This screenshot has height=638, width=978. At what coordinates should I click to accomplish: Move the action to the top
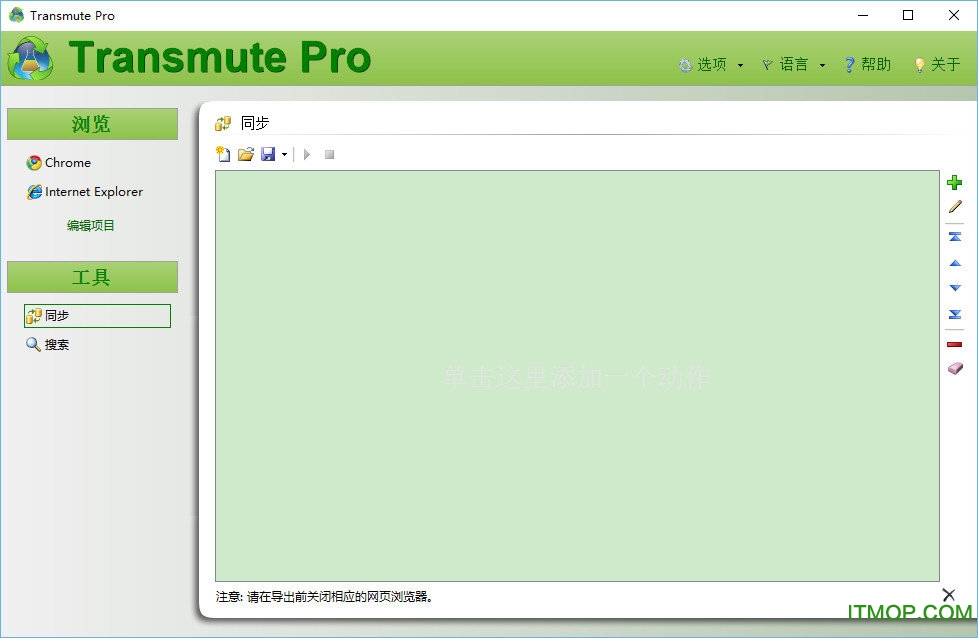pos(954,236)
